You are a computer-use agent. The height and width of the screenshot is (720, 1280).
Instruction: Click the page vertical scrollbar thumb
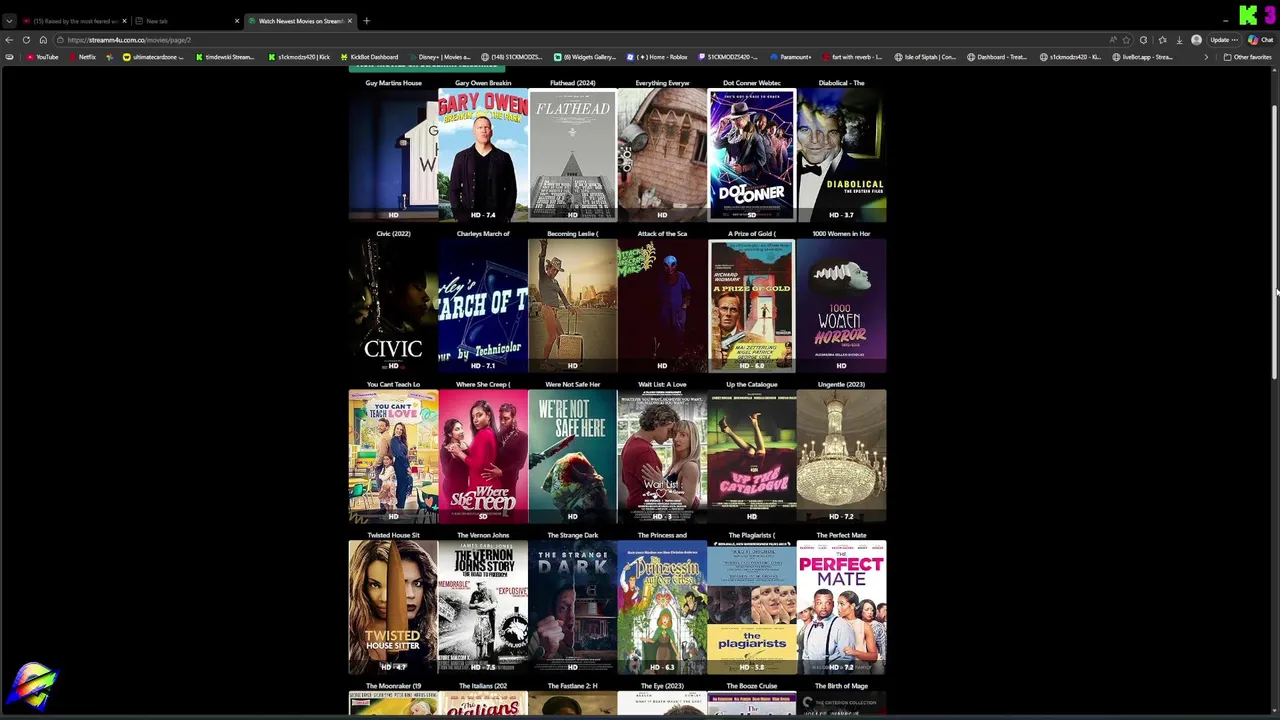coord(1274,240)
